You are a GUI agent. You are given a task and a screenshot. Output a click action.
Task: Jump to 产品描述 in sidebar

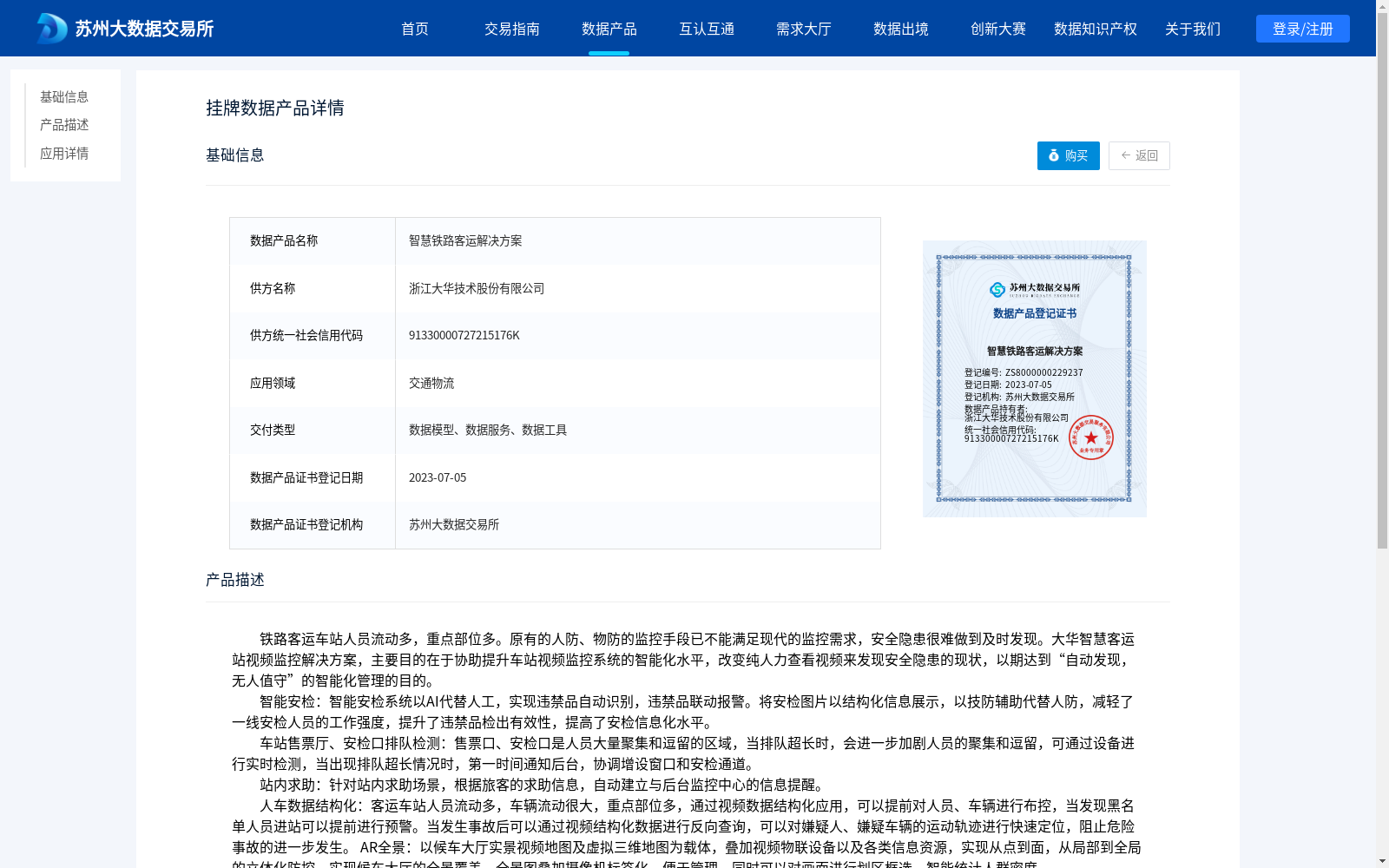point(64,125)
